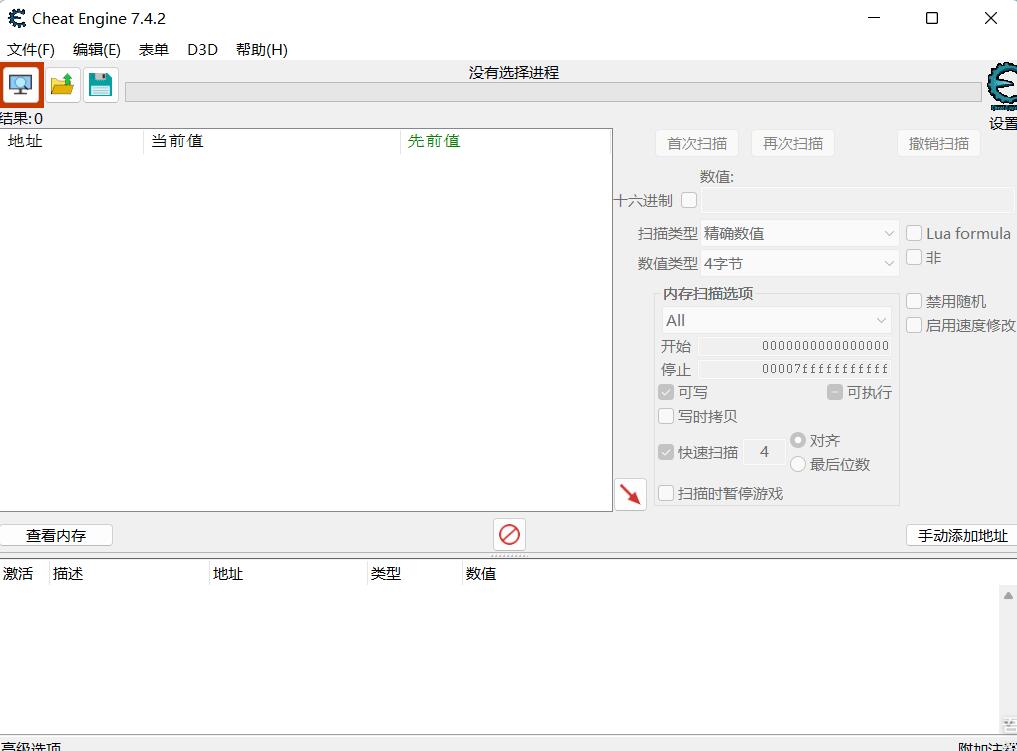This screenshot has height=751, width=1017.
Task: Open the 扫描类型 精确数值 dropdown
Action: 800,233
